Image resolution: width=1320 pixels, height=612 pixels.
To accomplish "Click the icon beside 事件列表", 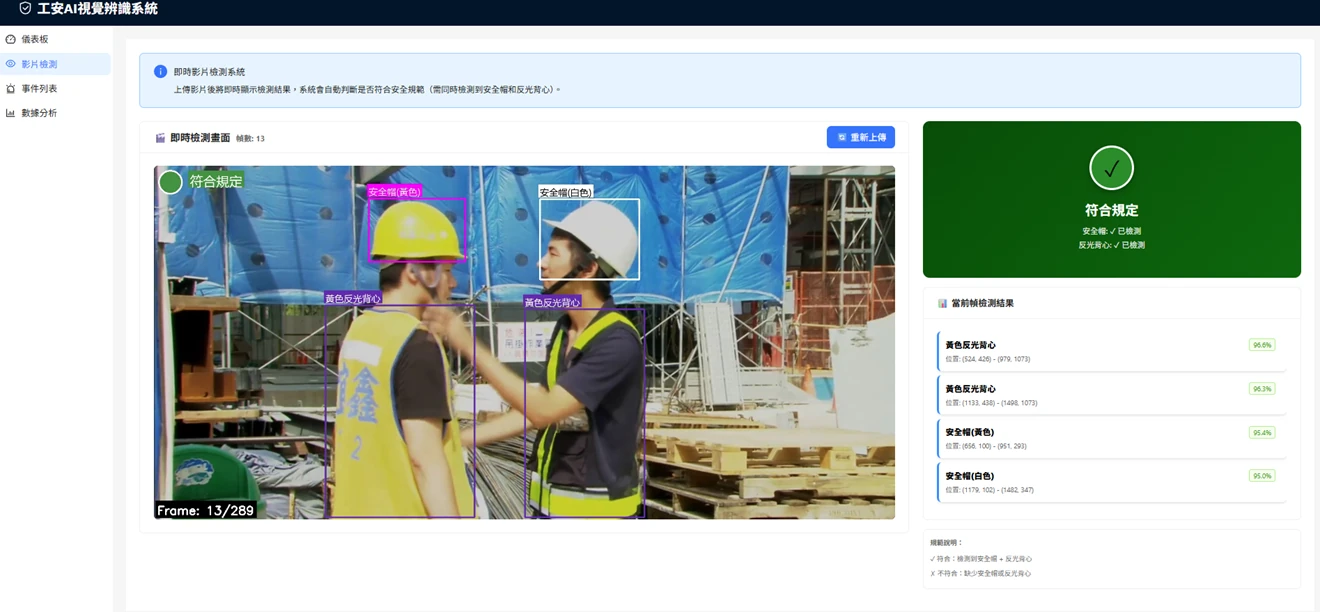I will click(11, 89).
